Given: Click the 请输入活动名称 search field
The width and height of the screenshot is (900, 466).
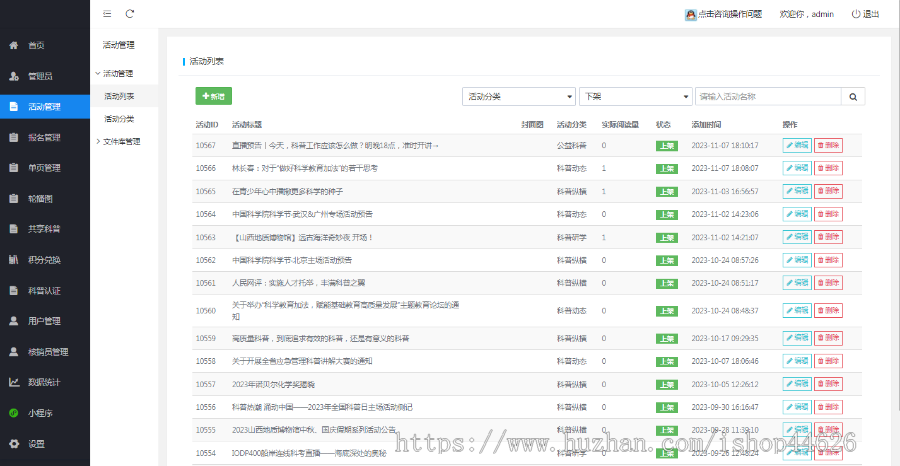Looking at the screenshot, I should coord(768,97).
